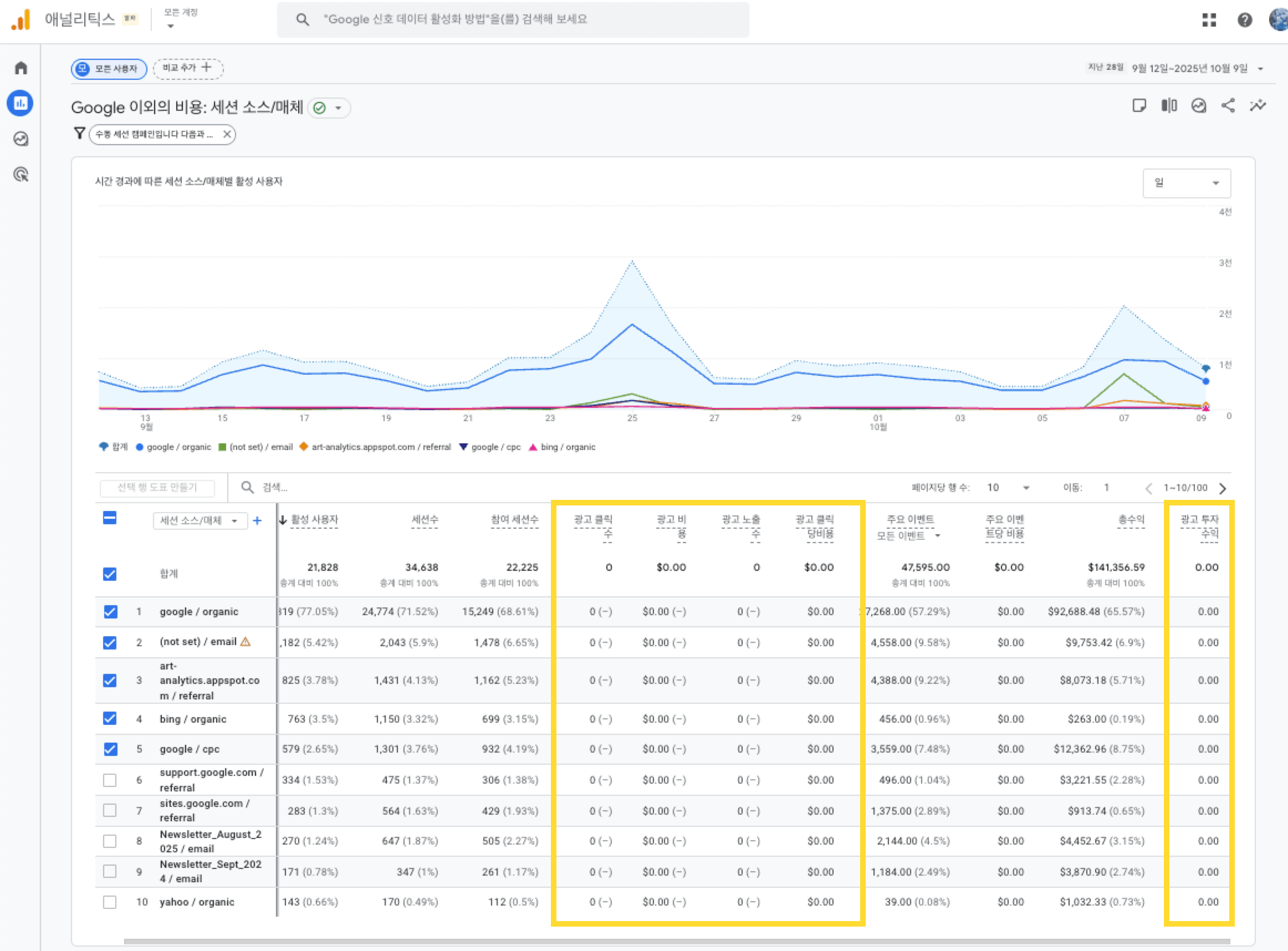Click the edit comparisons column icon
1288x951 pixels.
tap(1168, 106)
